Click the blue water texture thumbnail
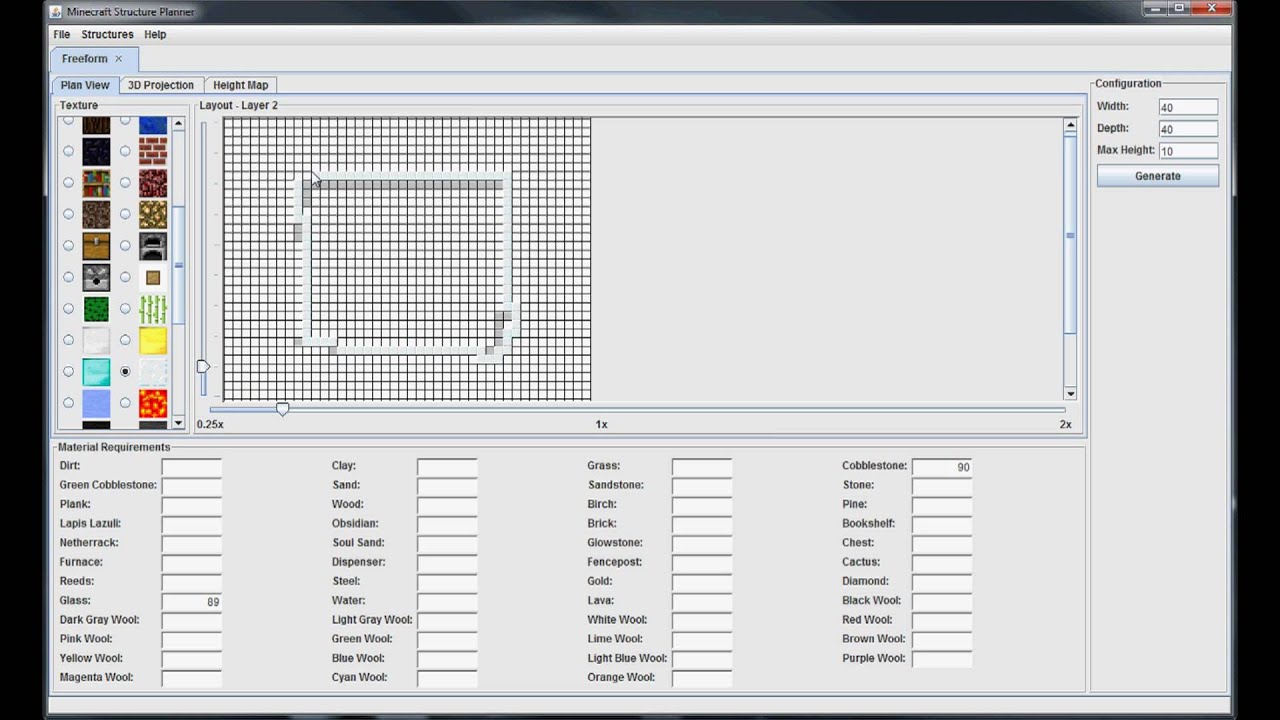Image resolution: width=1280 pixels, height=720 pixels. pos(96,403)
